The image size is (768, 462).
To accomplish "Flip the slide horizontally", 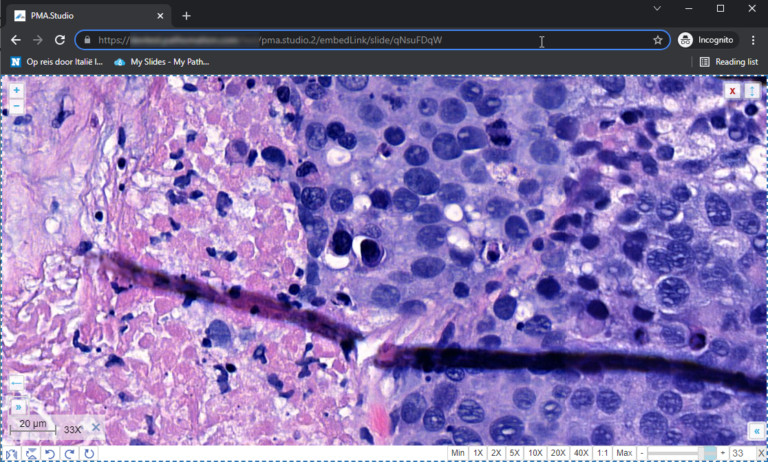I will (x=13, y=454).
